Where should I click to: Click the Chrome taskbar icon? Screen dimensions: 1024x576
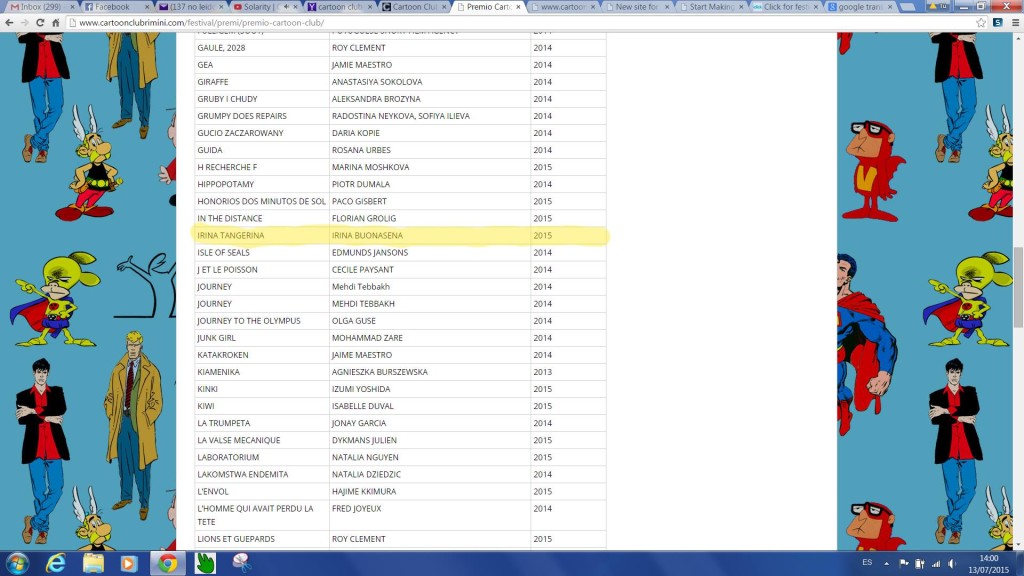coord(167,564)
